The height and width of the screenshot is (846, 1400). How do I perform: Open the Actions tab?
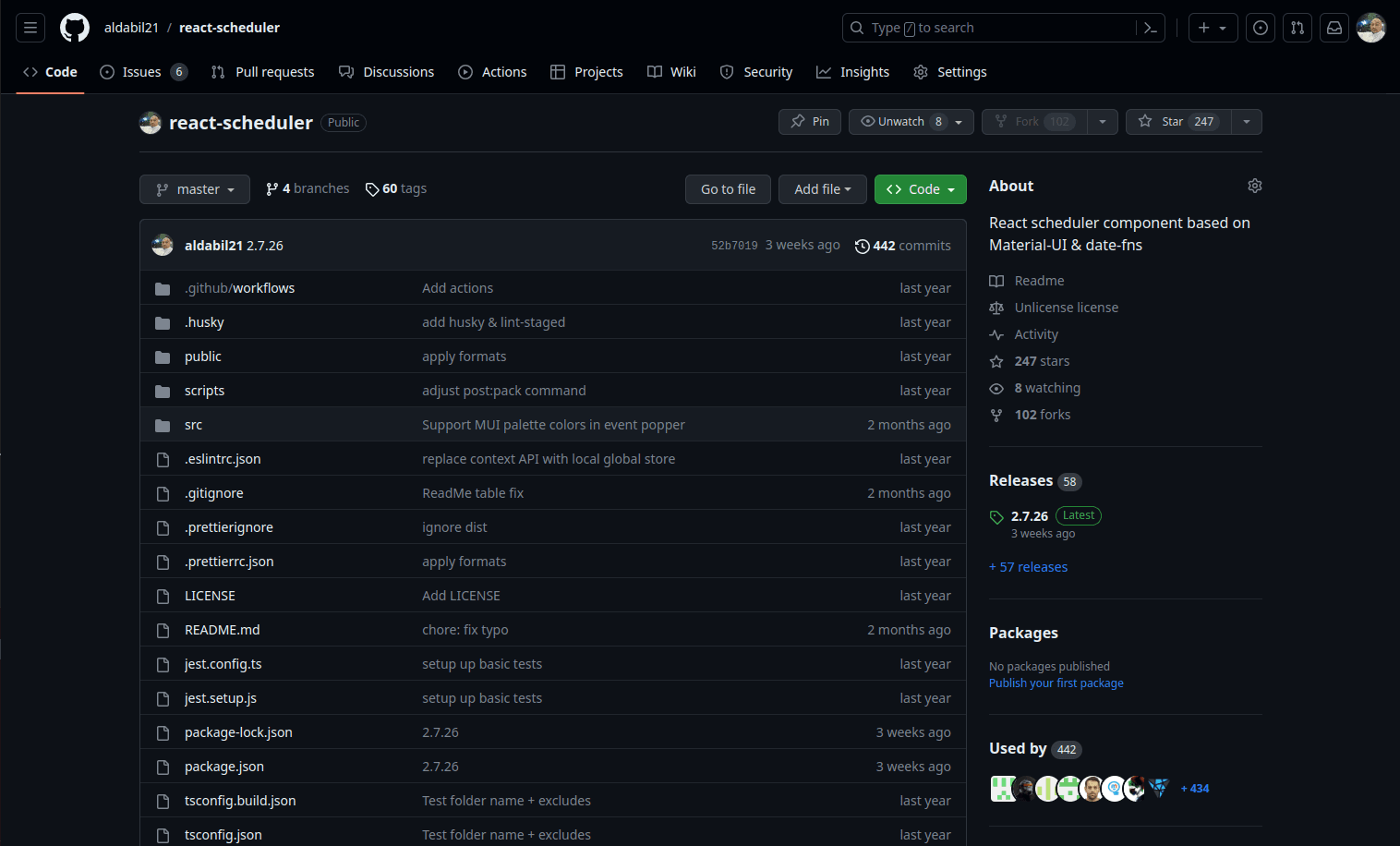(492, 72)
